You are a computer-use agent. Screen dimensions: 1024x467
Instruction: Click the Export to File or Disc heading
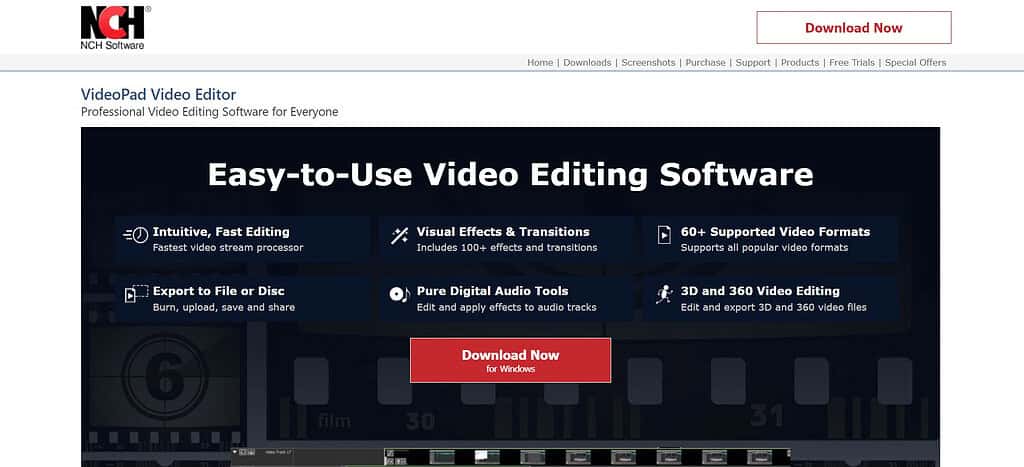tap(219, 291)
